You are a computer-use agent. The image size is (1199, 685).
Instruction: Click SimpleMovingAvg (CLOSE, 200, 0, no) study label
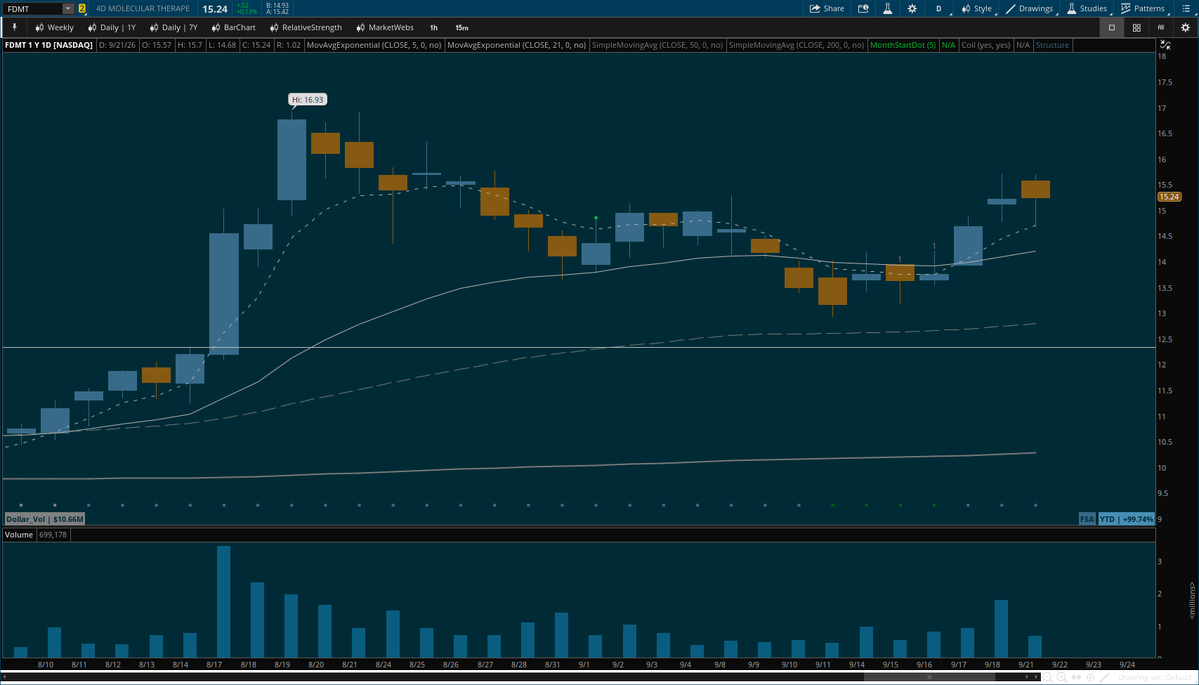pyautogui.click(x=796, y=45)
